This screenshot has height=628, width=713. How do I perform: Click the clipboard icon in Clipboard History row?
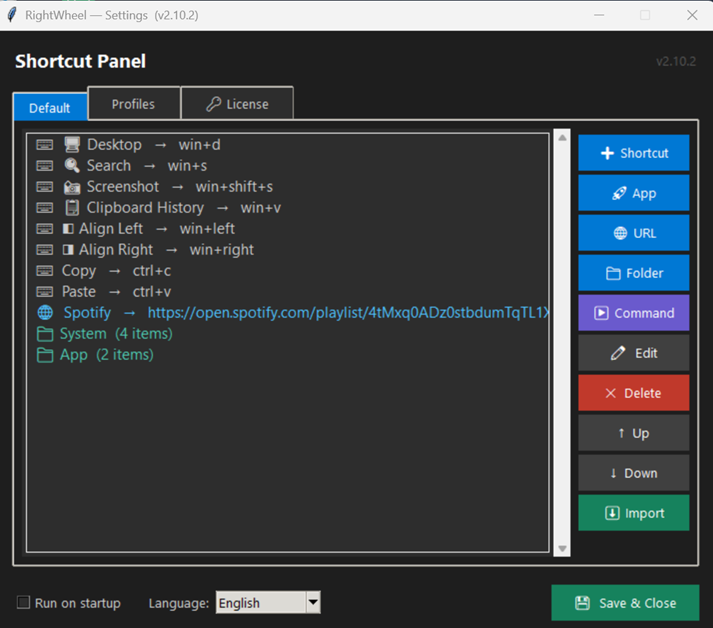pos(72,208)
